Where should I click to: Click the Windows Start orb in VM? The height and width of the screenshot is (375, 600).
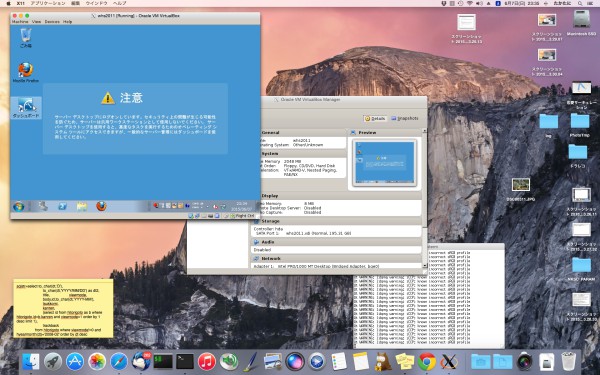[x=18, y=207]
